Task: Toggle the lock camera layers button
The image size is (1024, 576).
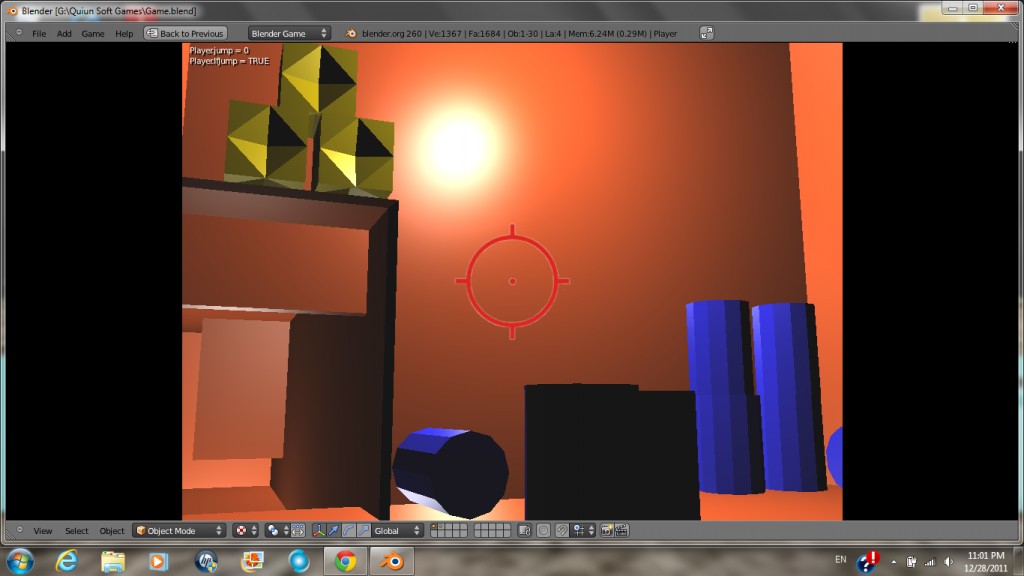Action: [522, 530]
